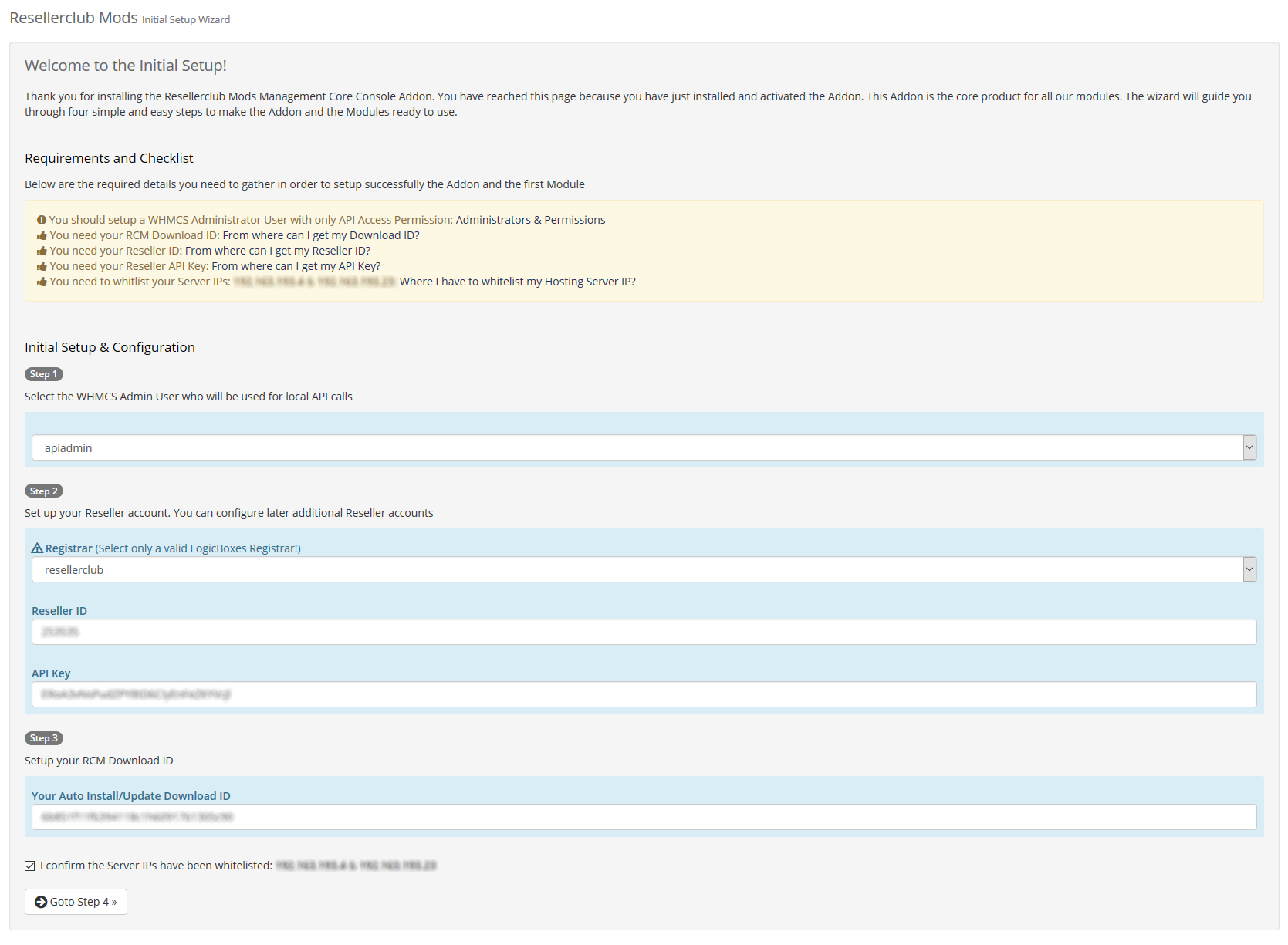The height and width of the screenshot is (945, 1288).
Task: Click the 'Initial Setup Wizard' subtitle
Action: [186, 20]
